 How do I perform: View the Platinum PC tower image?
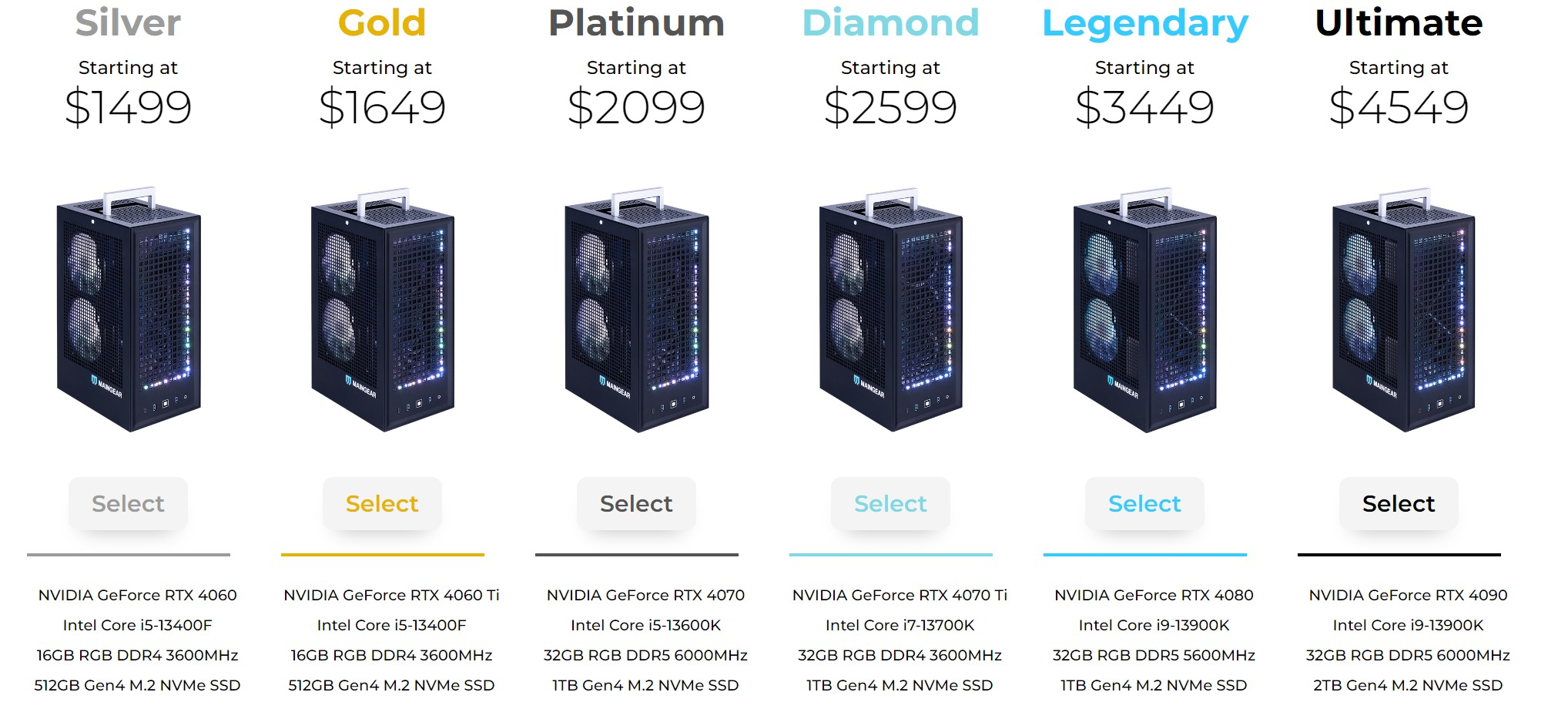pos(637,308)
